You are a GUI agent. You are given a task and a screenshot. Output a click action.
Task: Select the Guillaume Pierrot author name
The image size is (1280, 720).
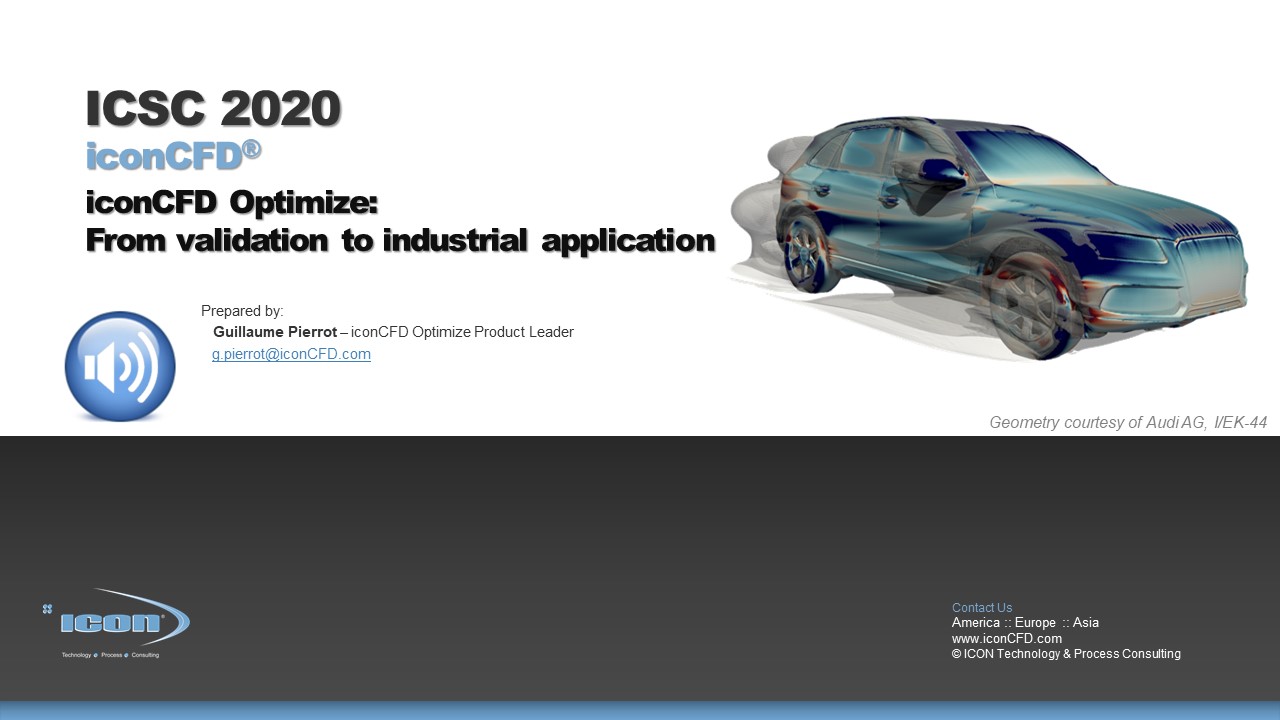(x=274, y=332)
